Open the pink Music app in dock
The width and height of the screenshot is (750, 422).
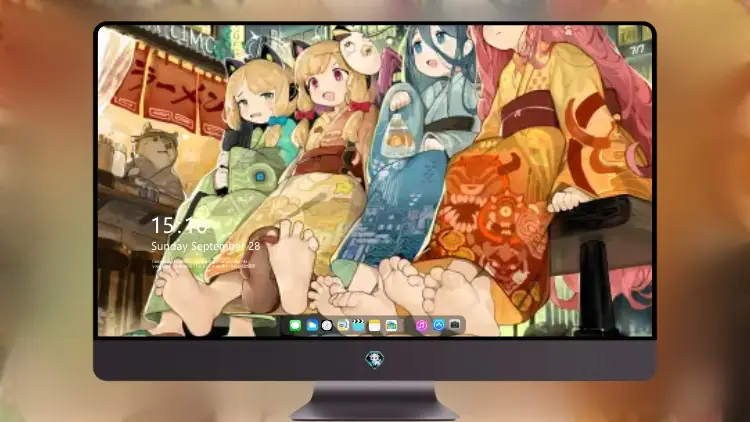[x=421, y=326]
